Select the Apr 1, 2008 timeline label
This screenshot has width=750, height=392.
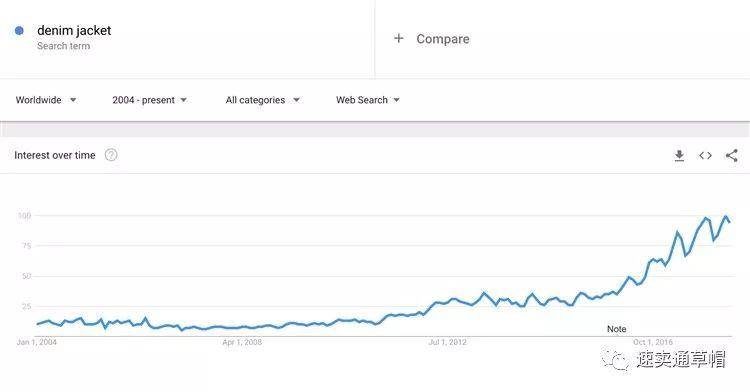[242, 342]
